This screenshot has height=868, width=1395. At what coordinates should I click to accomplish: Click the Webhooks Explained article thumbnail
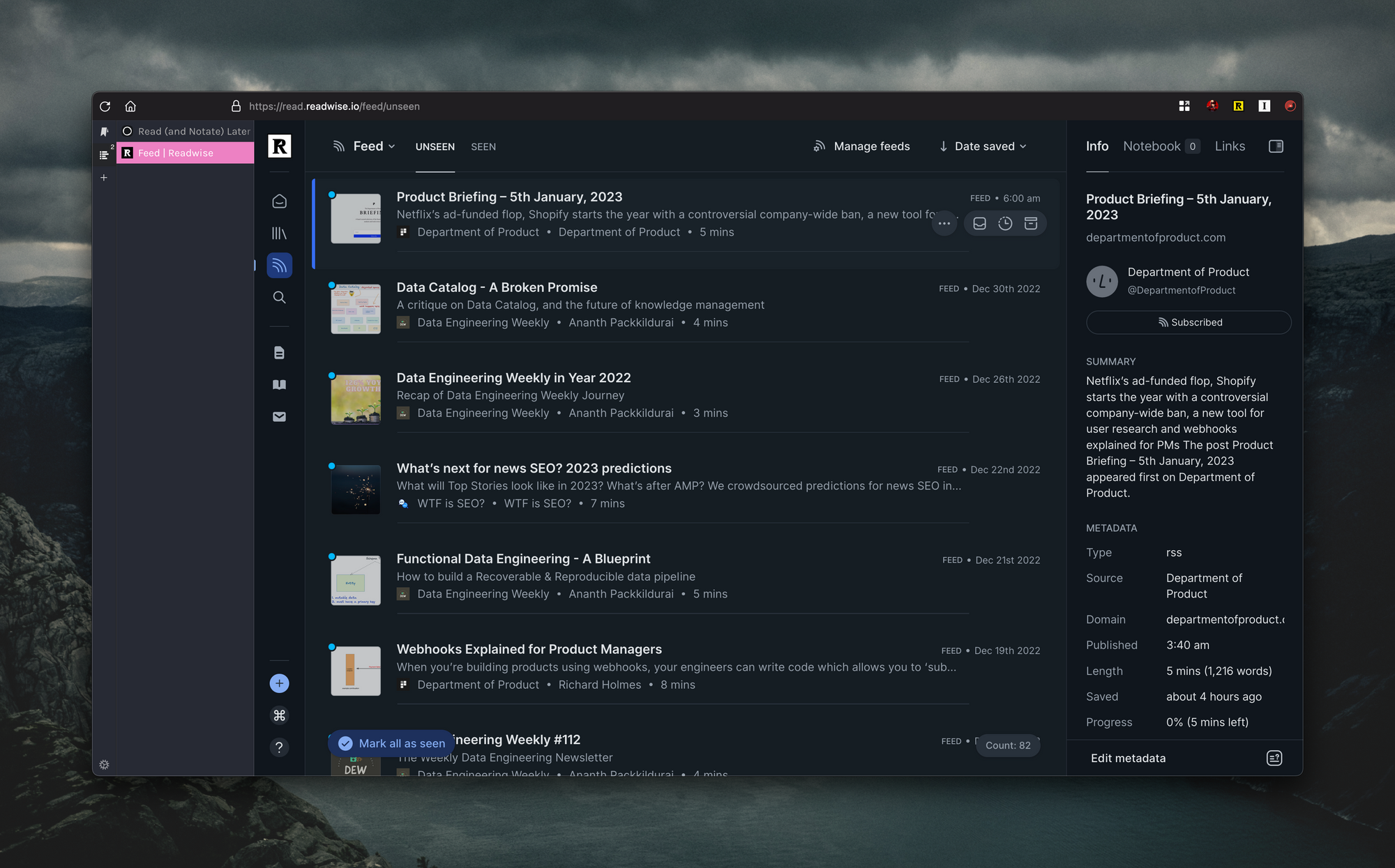pyautogui.click(x=356, y=671)
